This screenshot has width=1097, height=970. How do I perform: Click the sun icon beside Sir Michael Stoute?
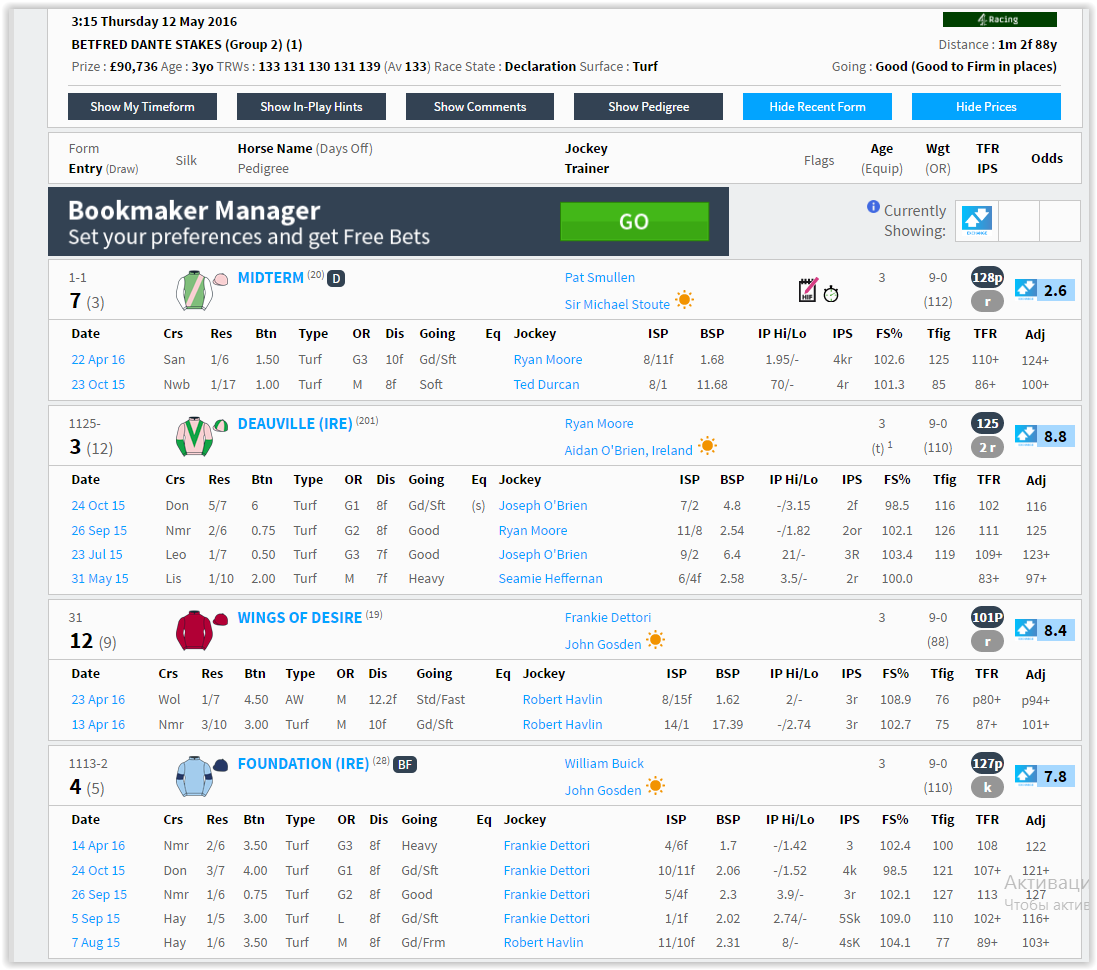684,300
